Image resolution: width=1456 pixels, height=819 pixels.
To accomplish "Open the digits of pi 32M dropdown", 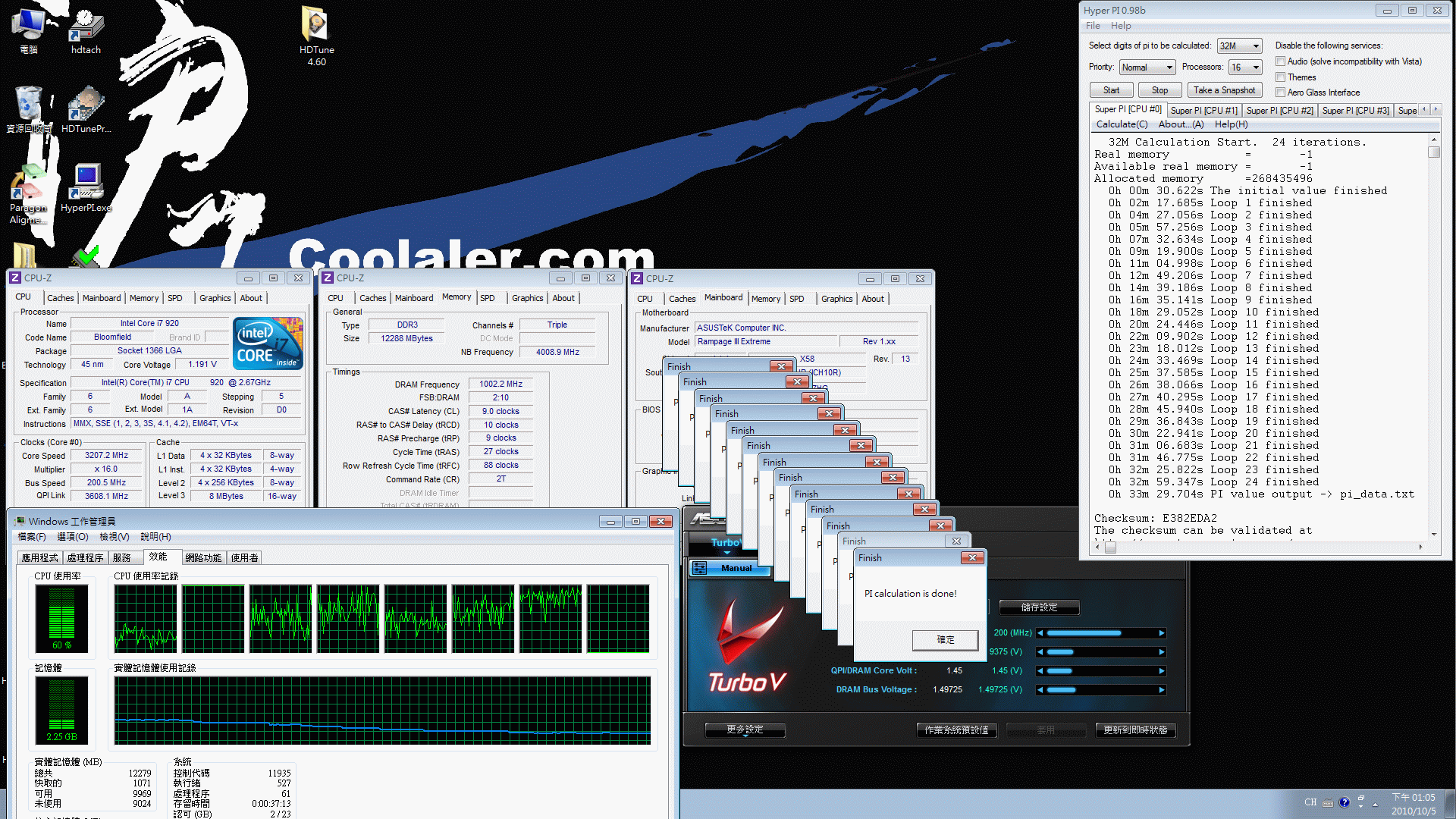I will coord(1239,46).
